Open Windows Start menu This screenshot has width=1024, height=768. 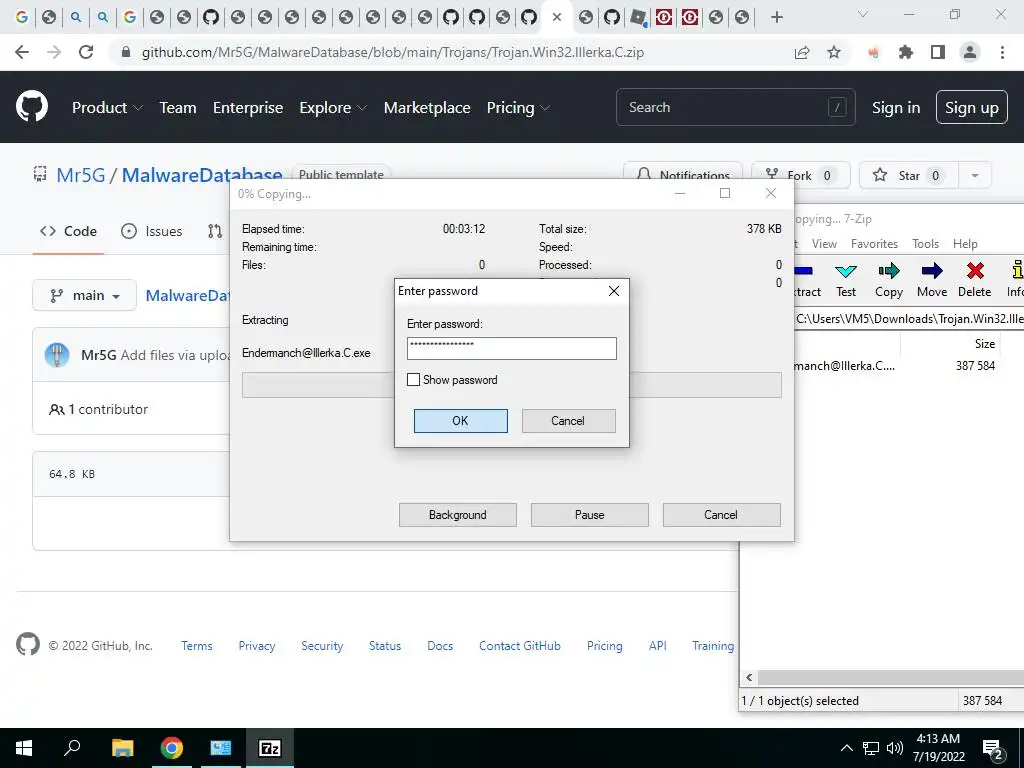24,748
